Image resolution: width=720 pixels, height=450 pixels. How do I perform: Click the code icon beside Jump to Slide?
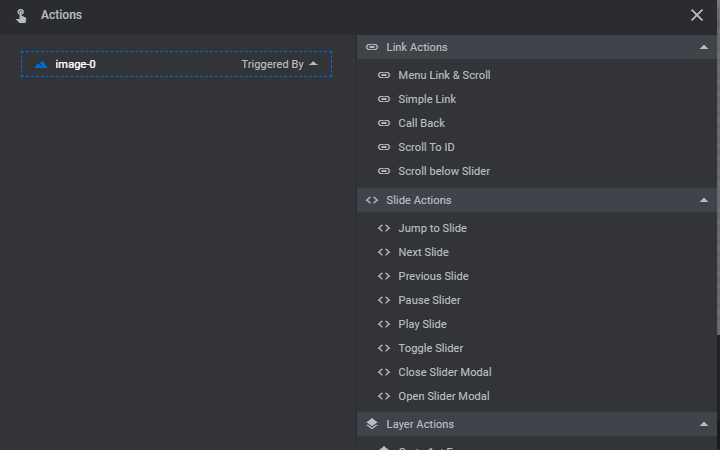(x=384, y=228)
